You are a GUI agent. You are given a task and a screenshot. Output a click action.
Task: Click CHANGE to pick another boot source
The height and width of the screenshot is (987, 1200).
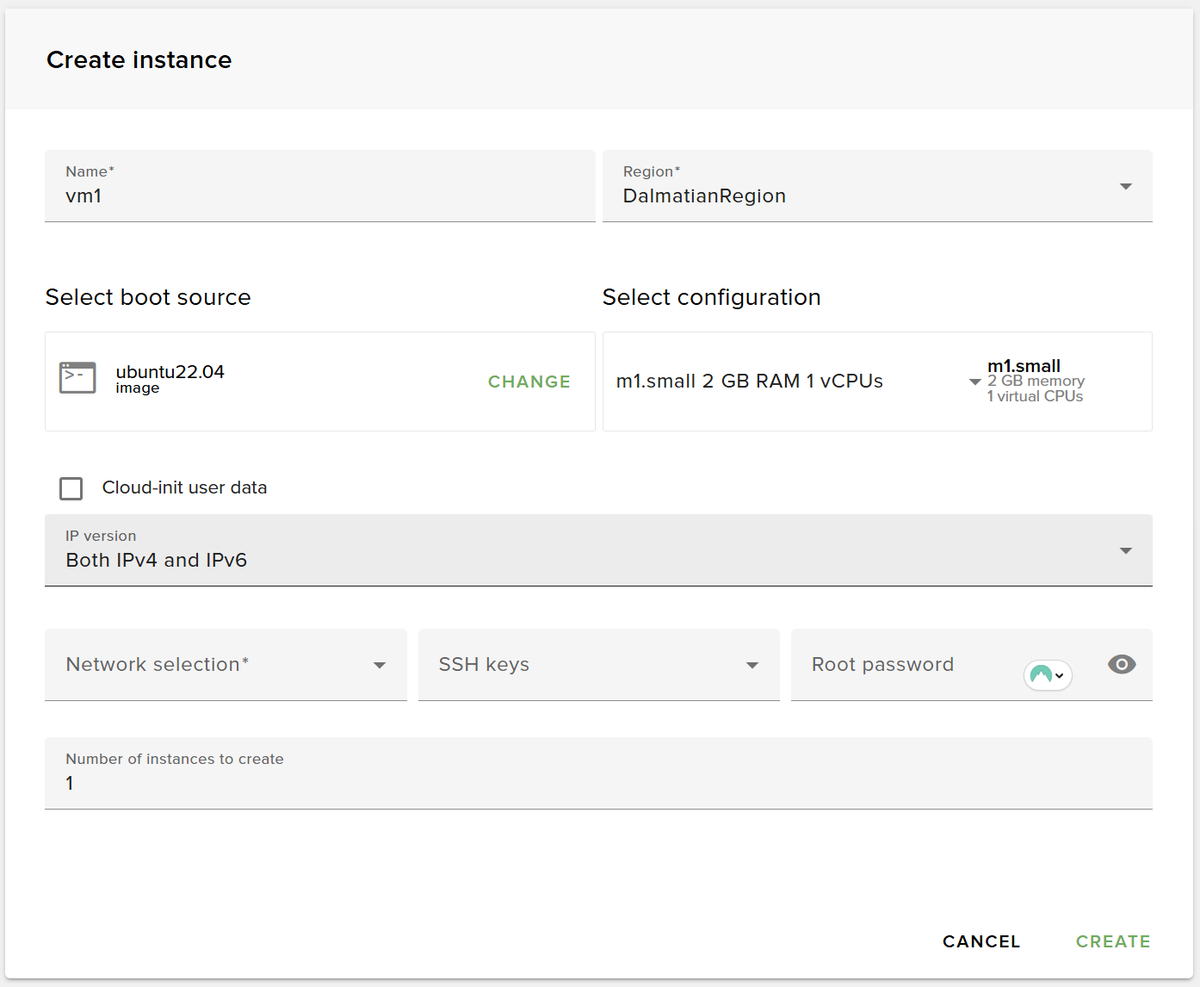tap(529, 382)
